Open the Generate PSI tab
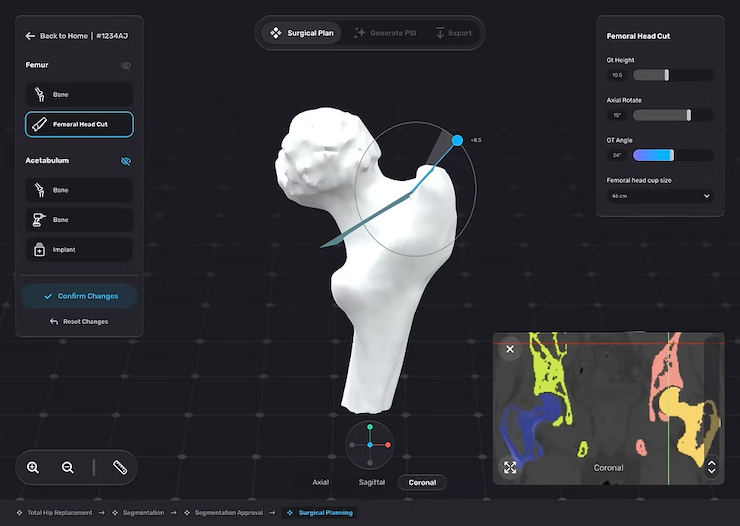Image resolution: width=740 pixels, height=526 pixels. [x=385, y=33]
